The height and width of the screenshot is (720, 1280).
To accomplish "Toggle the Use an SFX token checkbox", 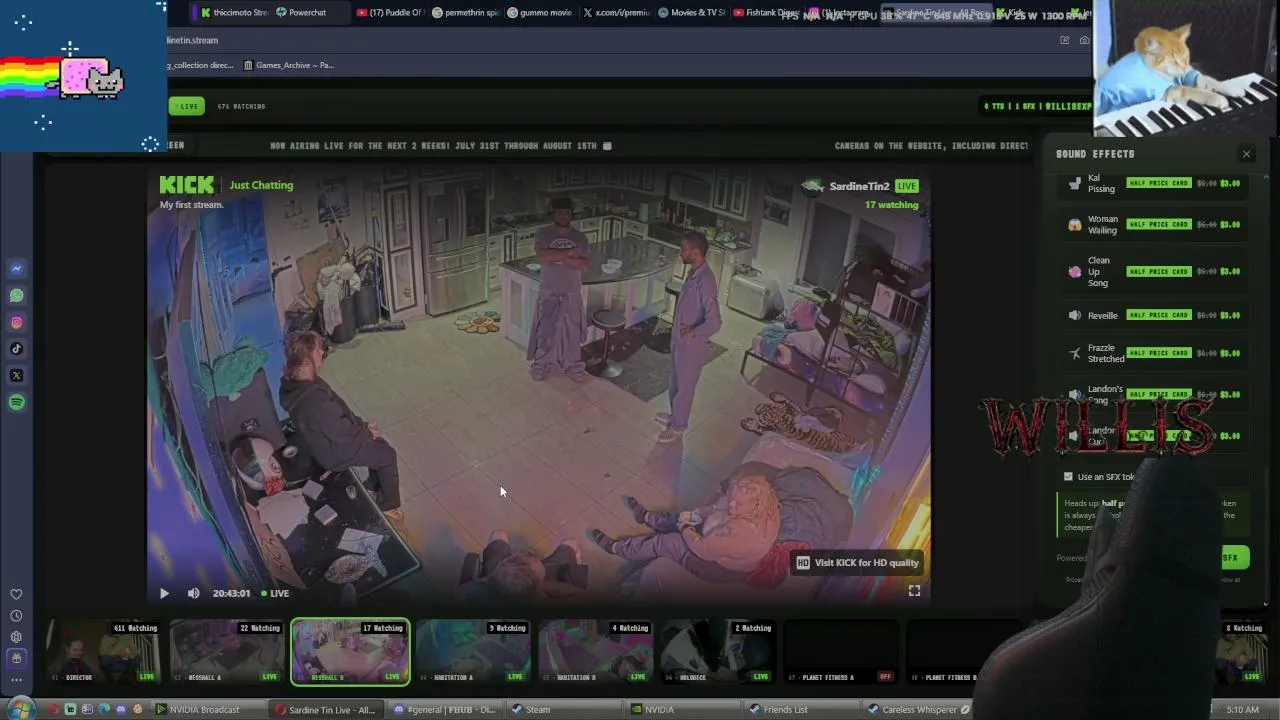I will click(x=1068, y=477).
